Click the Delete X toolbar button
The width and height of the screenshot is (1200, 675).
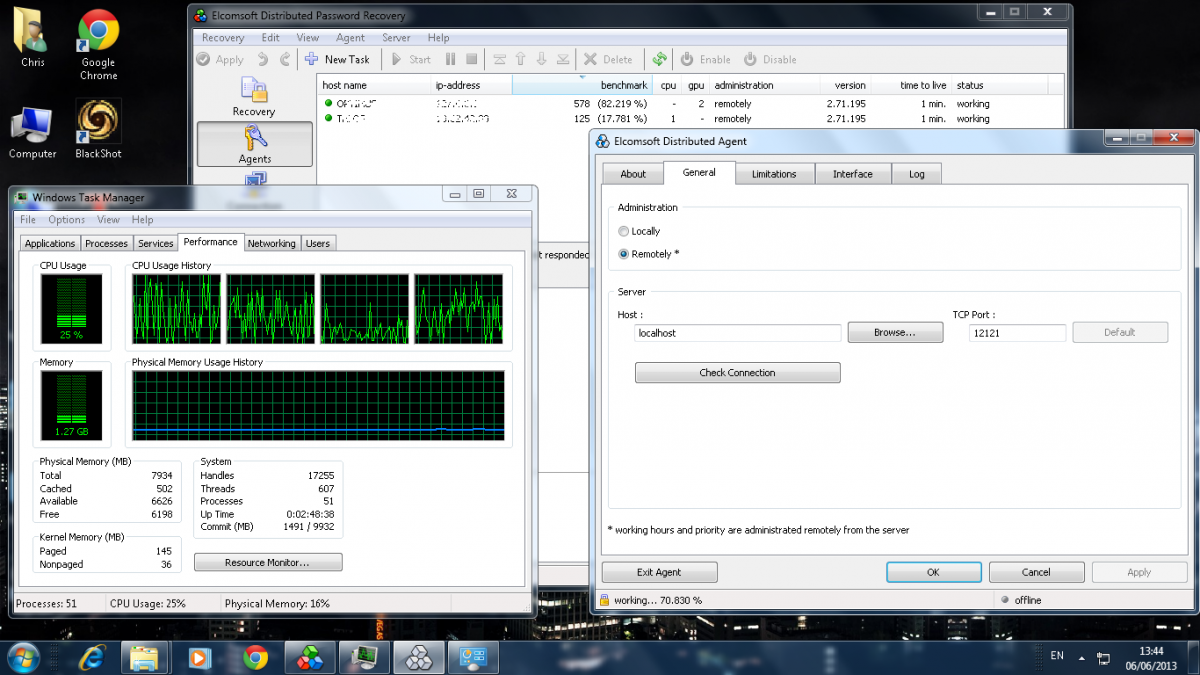608,59
